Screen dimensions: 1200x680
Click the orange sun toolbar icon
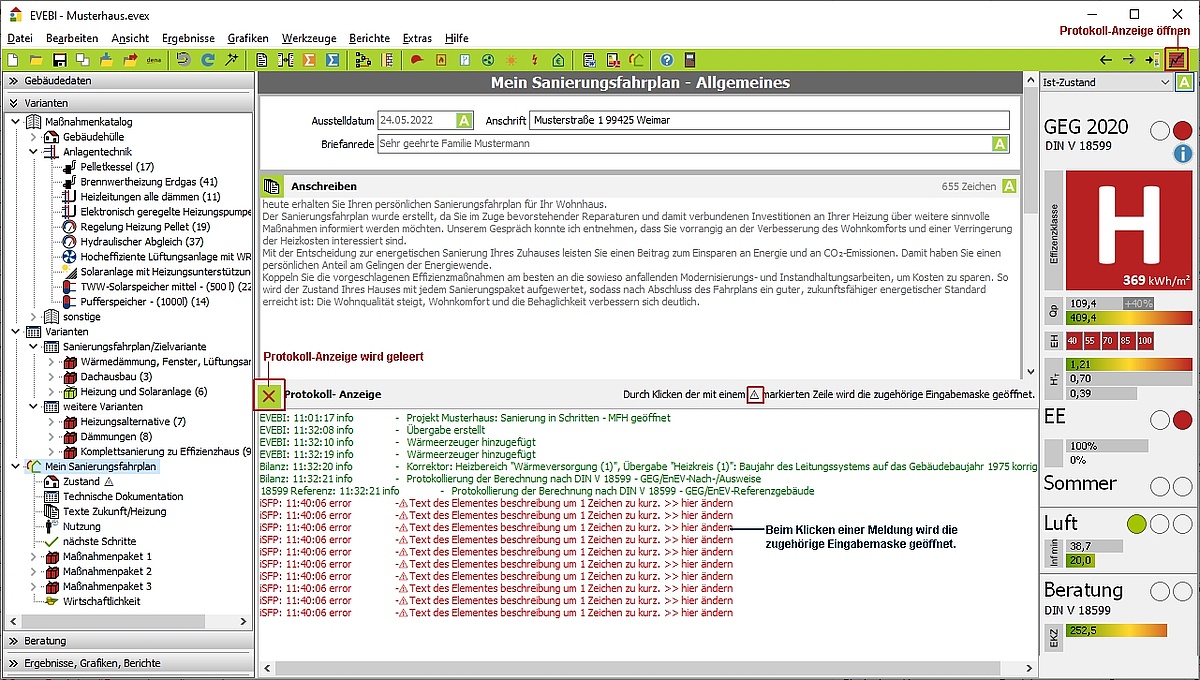point(511,60)
